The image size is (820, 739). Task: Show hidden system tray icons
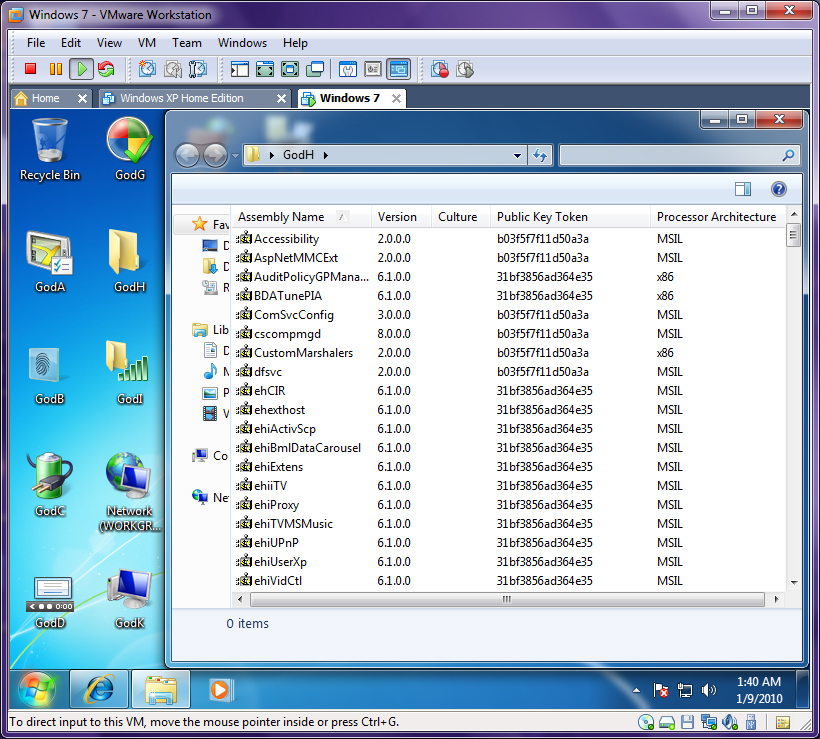[636, 690]
